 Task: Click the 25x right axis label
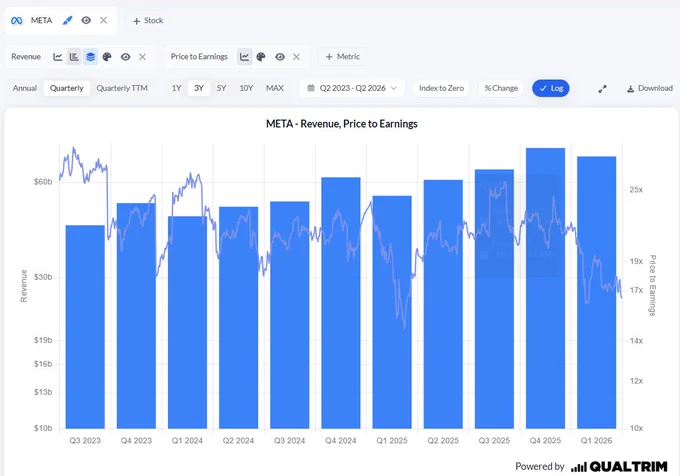tap(636, 189)
